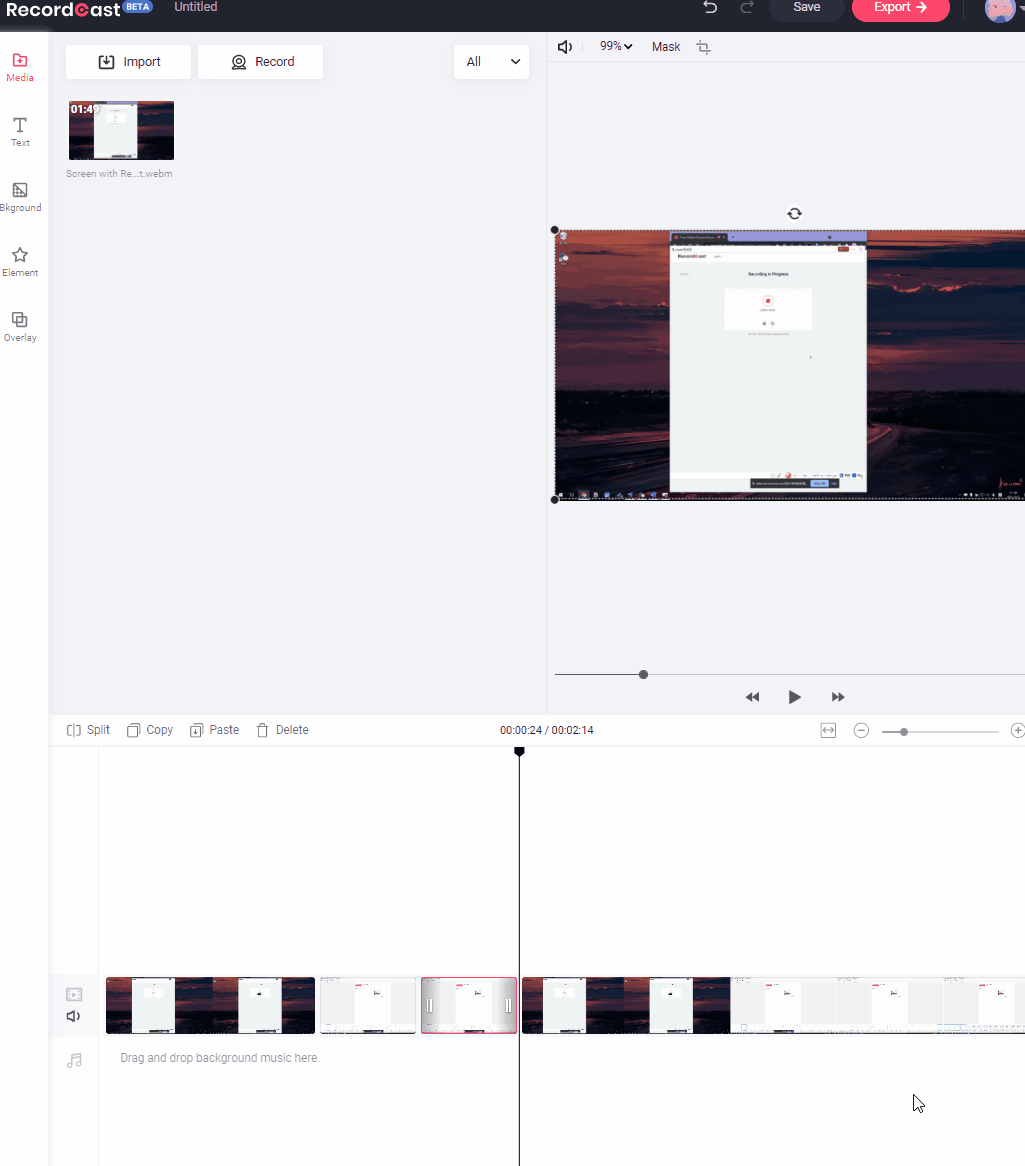
Task: Select the second white clip on timeline
Action: [x=367, y=1005]
